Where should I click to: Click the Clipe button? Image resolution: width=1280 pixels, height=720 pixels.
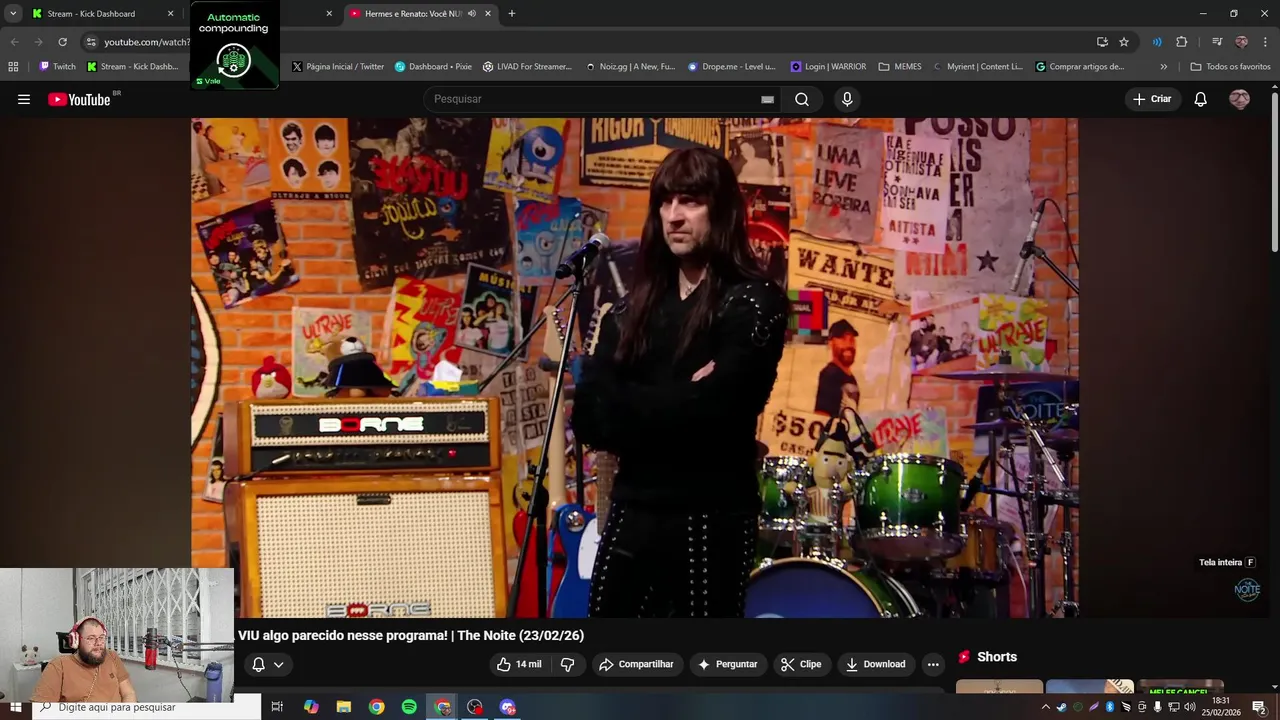[x=801, y=664]
